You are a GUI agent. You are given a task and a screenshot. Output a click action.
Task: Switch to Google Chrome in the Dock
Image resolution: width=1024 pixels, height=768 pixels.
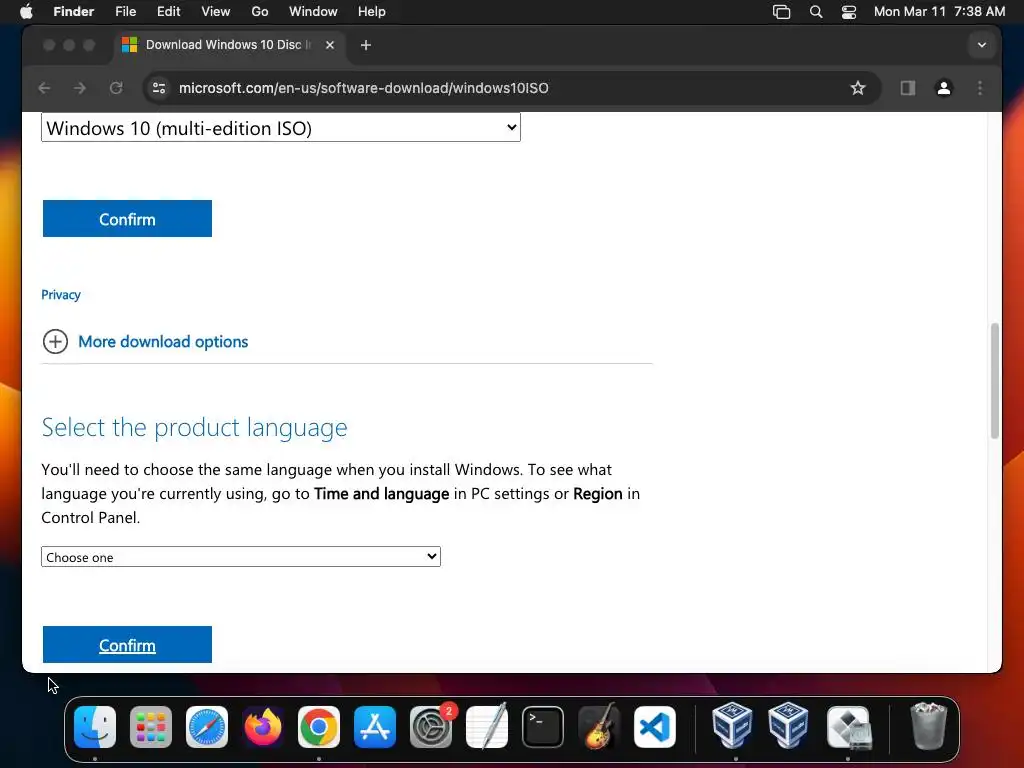pos(319,726)
